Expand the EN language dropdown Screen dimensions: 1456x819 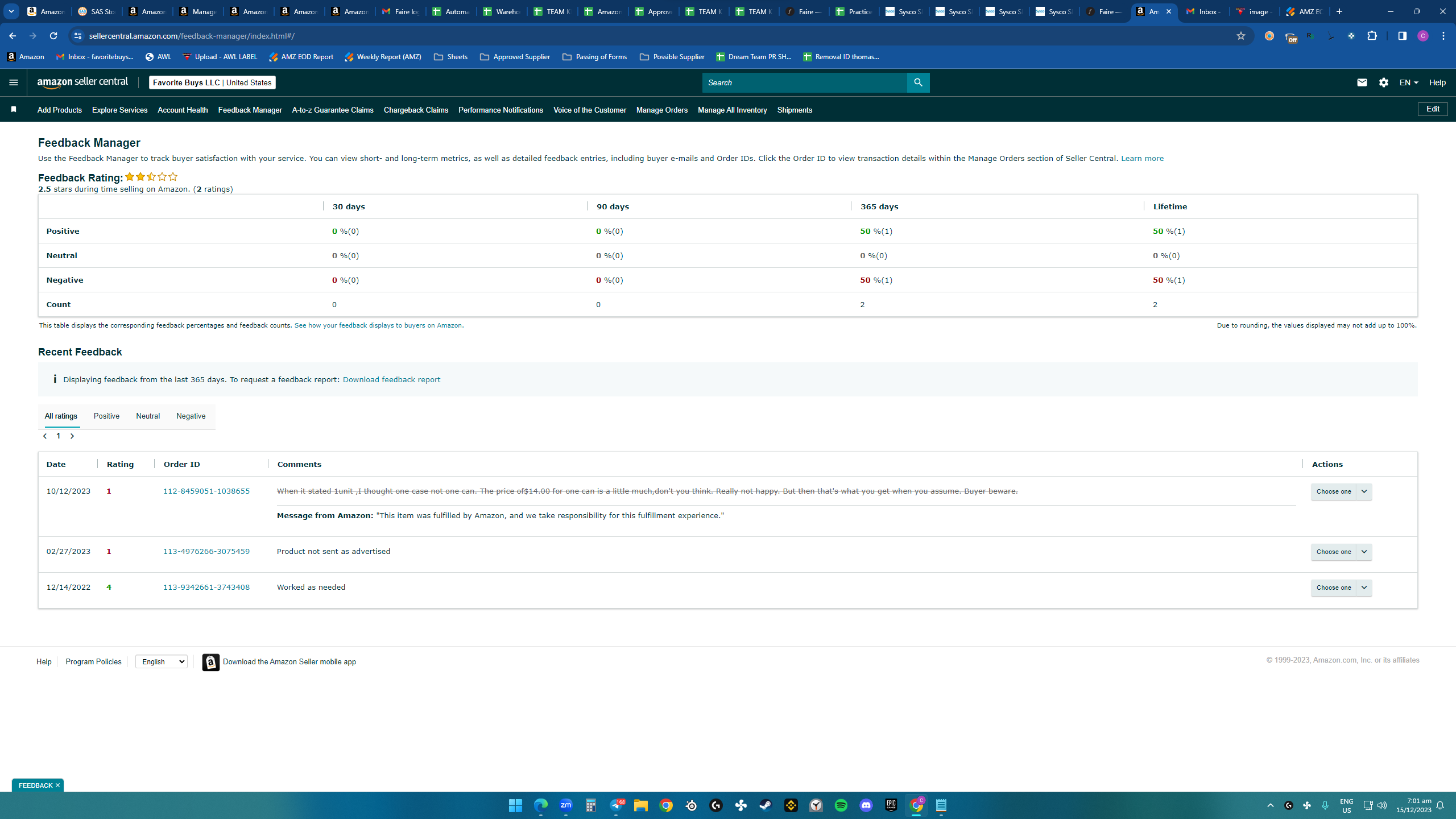1408,82
